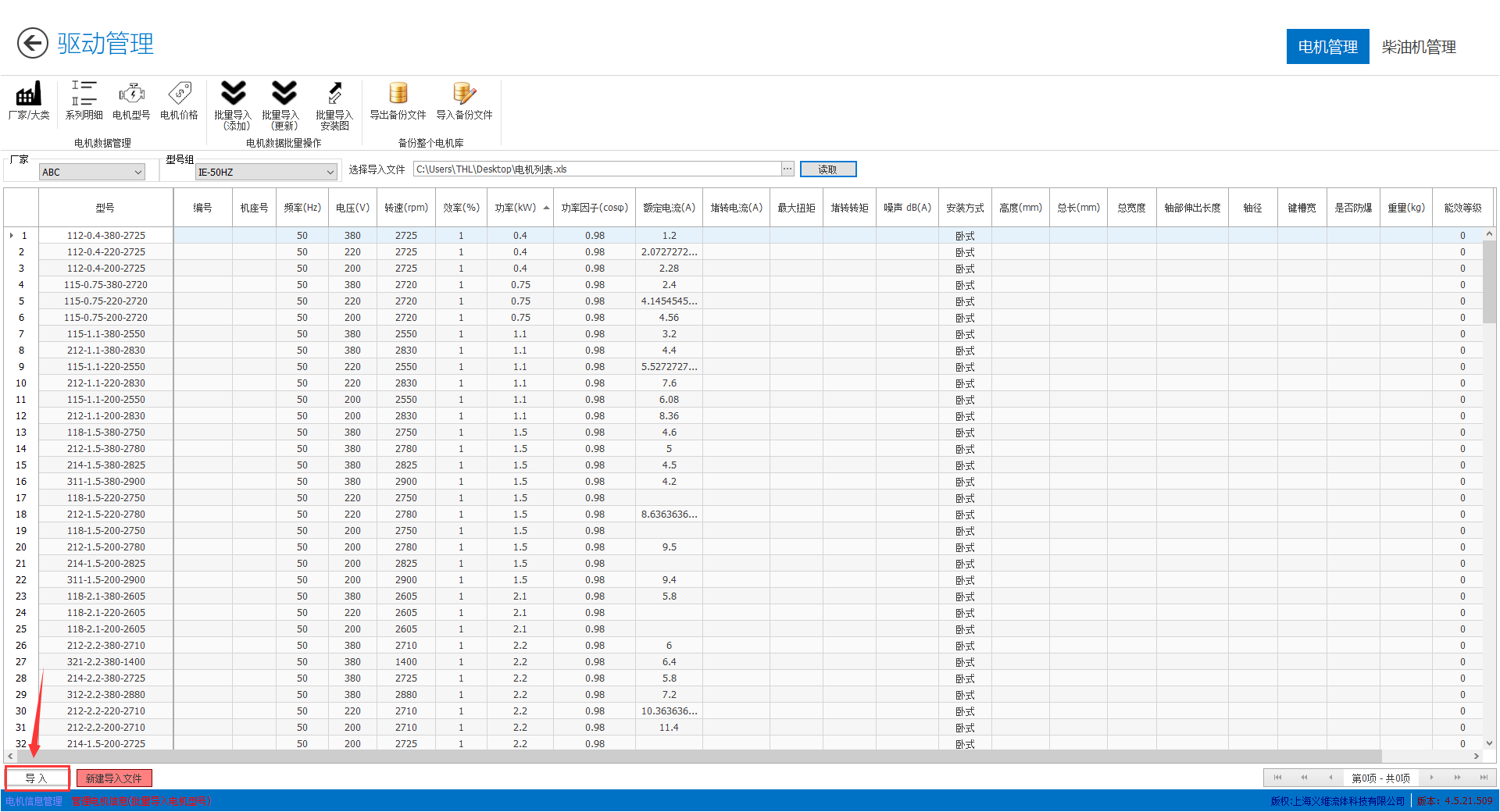The image size is (1500, 812).
Task: Sort by 最大扭矩 column header
Action: coord(796,208)
